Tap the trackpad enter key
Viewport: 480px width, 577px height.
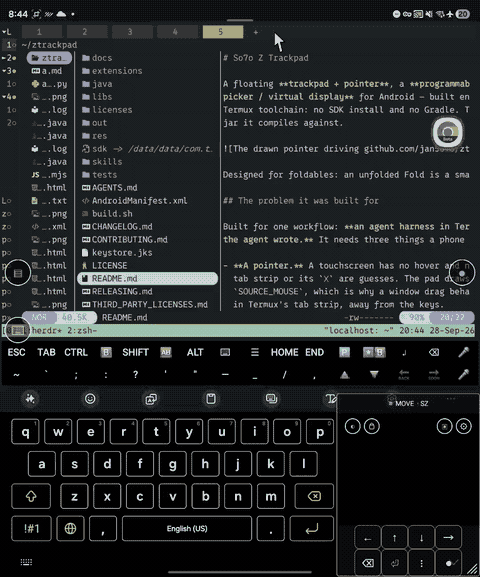point(395,563)
